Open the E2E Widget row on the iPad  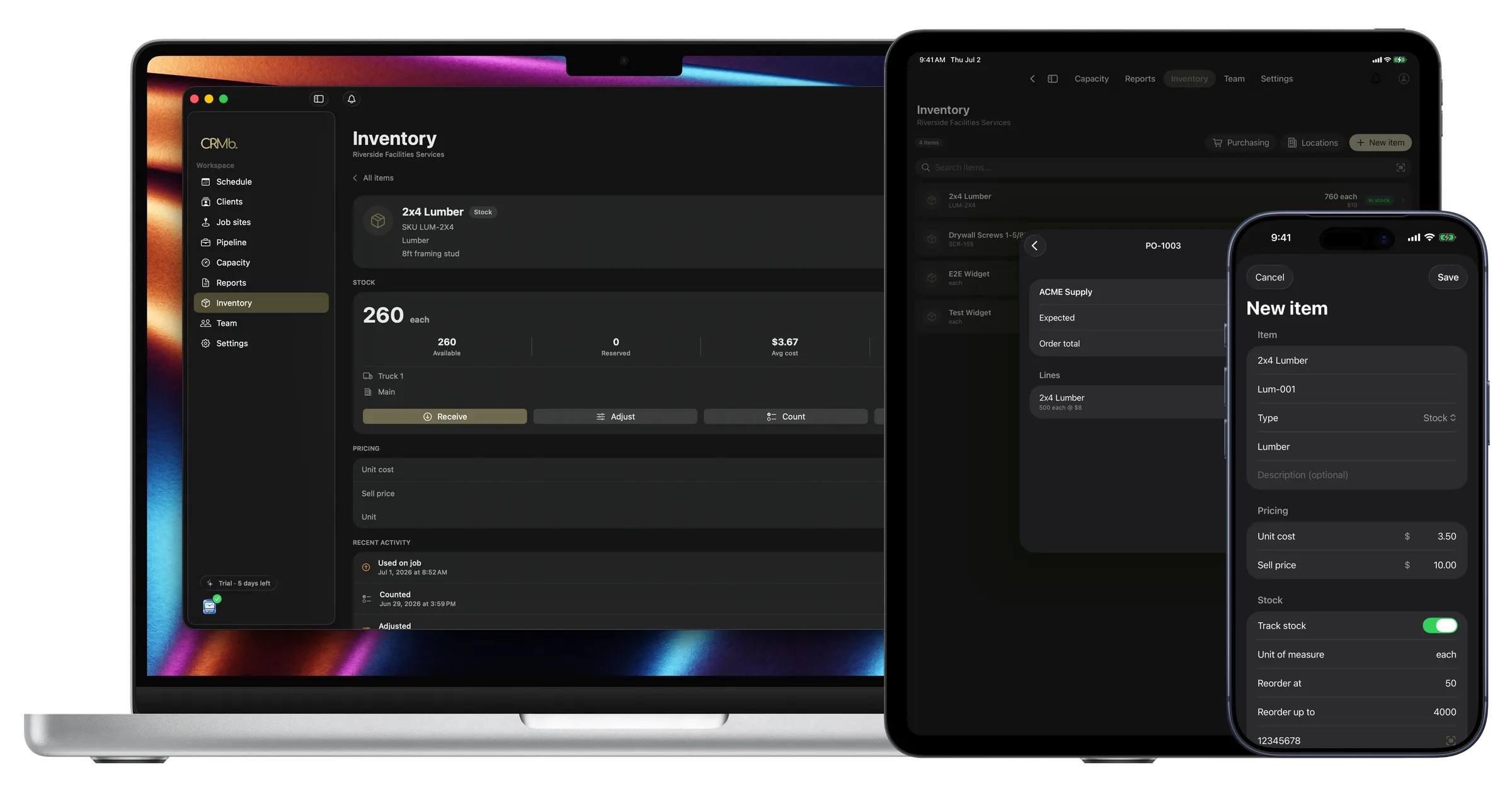click(x=969, y=278)
